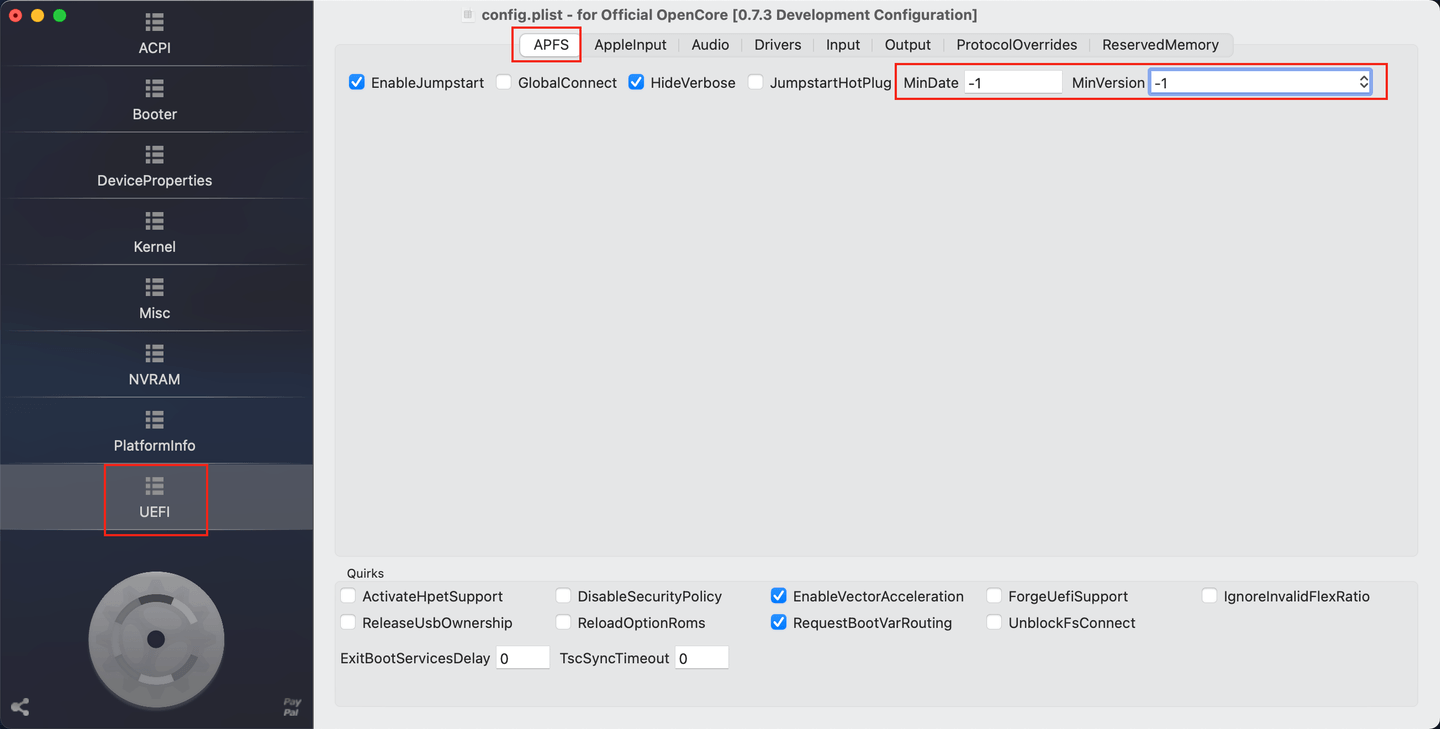Open the DeviceProperties sidebar section

155,166
